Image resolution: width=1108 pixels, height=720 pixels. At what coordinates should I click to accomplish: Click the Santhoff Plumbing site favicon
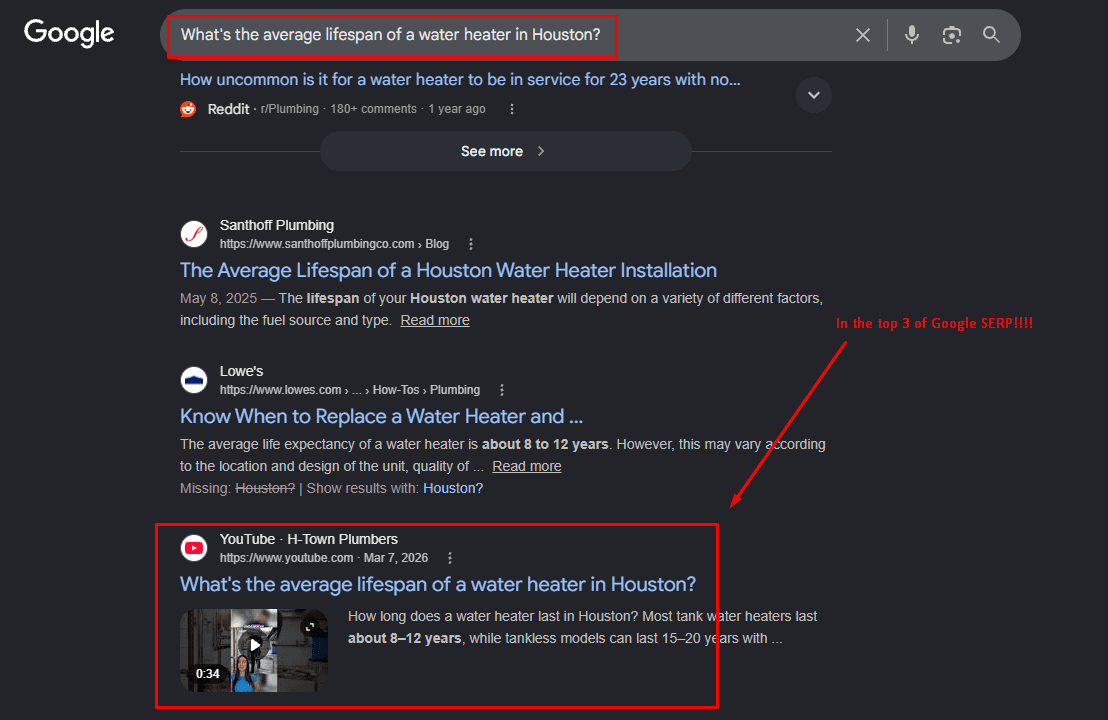point(194,234)
